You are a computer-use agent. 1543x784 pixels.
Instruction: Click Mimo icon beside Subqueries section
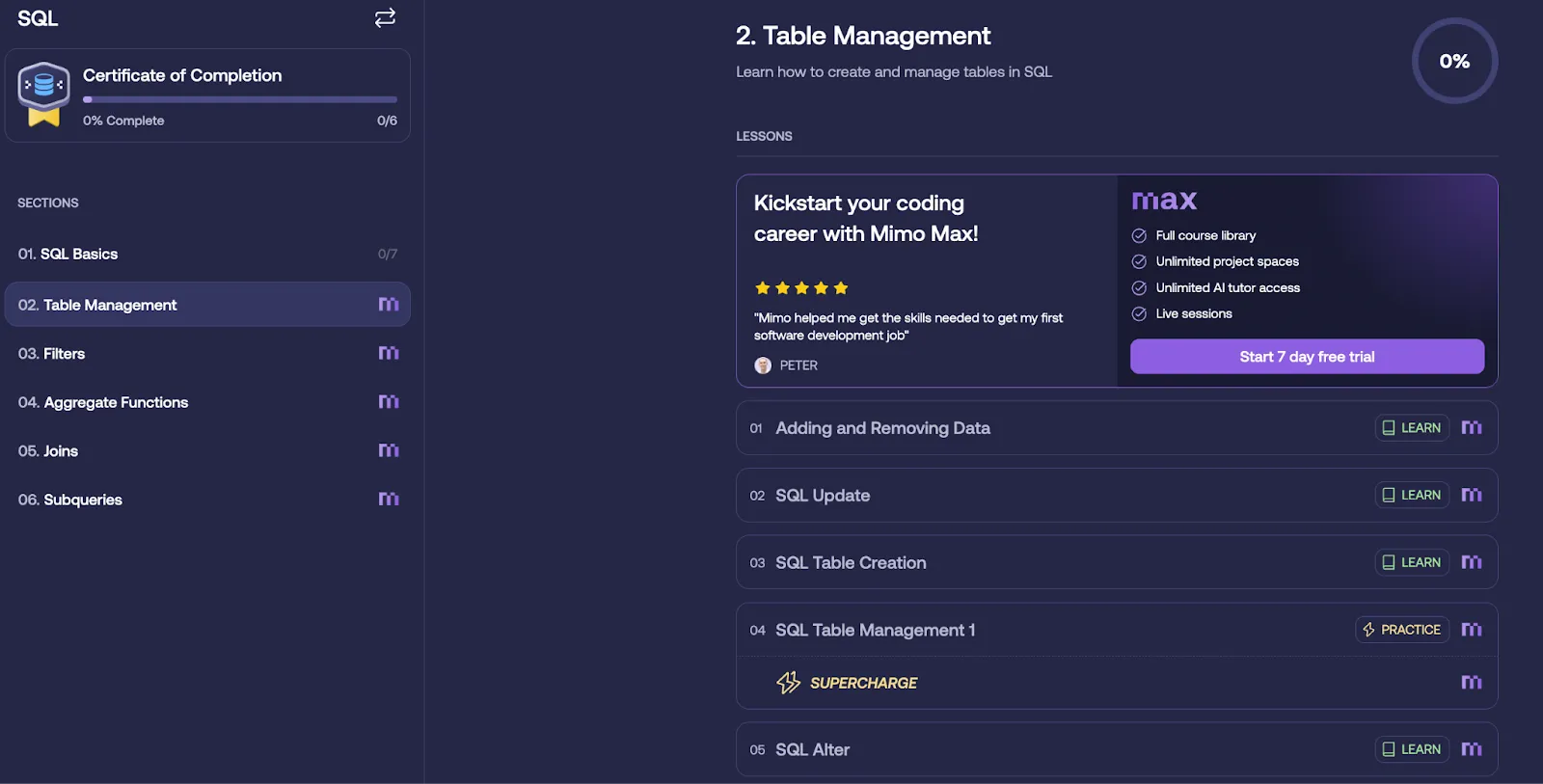389,499
